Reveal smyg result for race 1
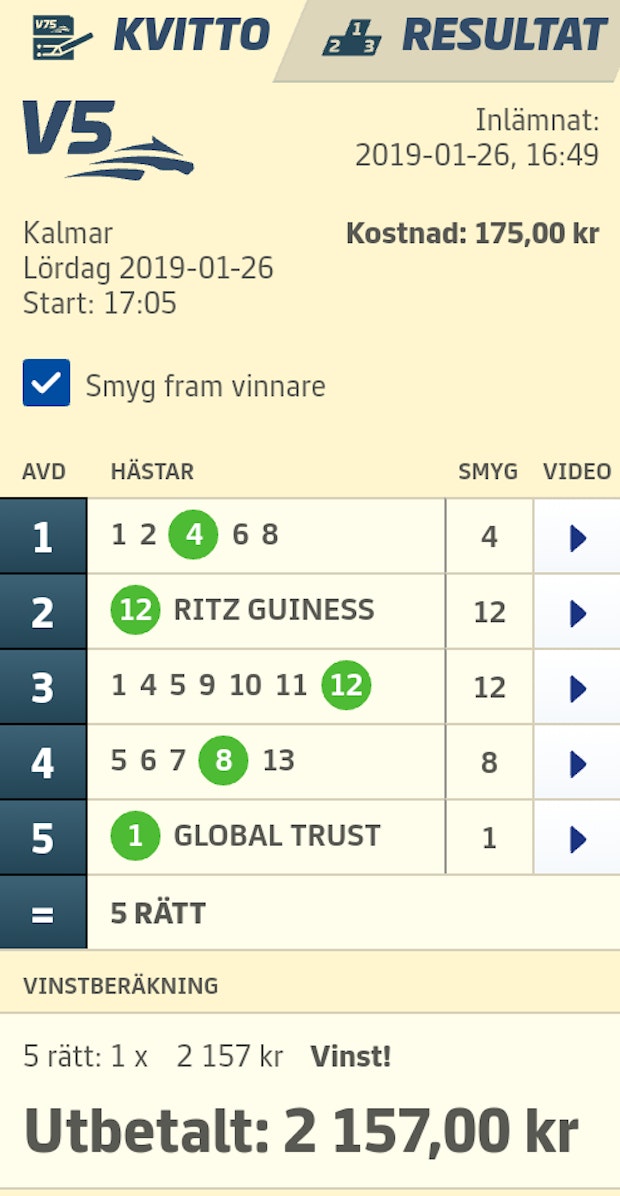This screenshot has height=1196, width=620. coord(489,537)
